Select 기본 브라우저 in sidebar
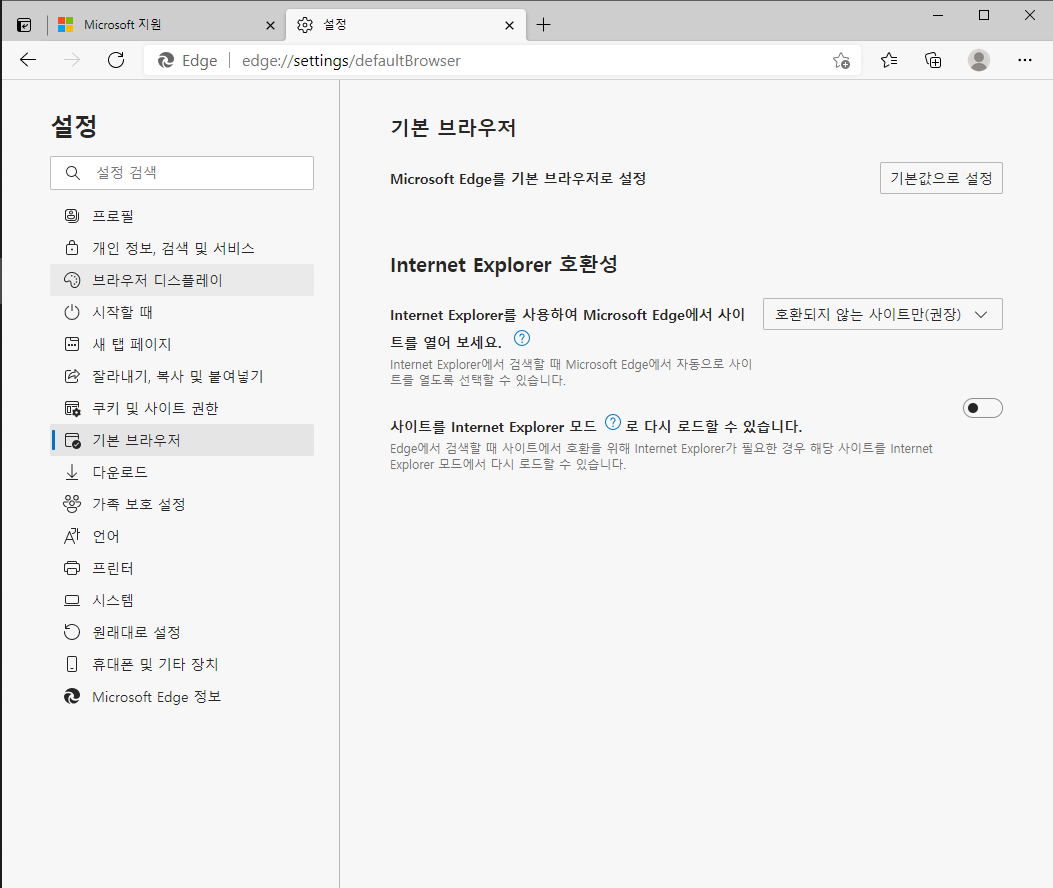Image resolution: width=1053 pixels, height=888 pixels. pos(182,440)
